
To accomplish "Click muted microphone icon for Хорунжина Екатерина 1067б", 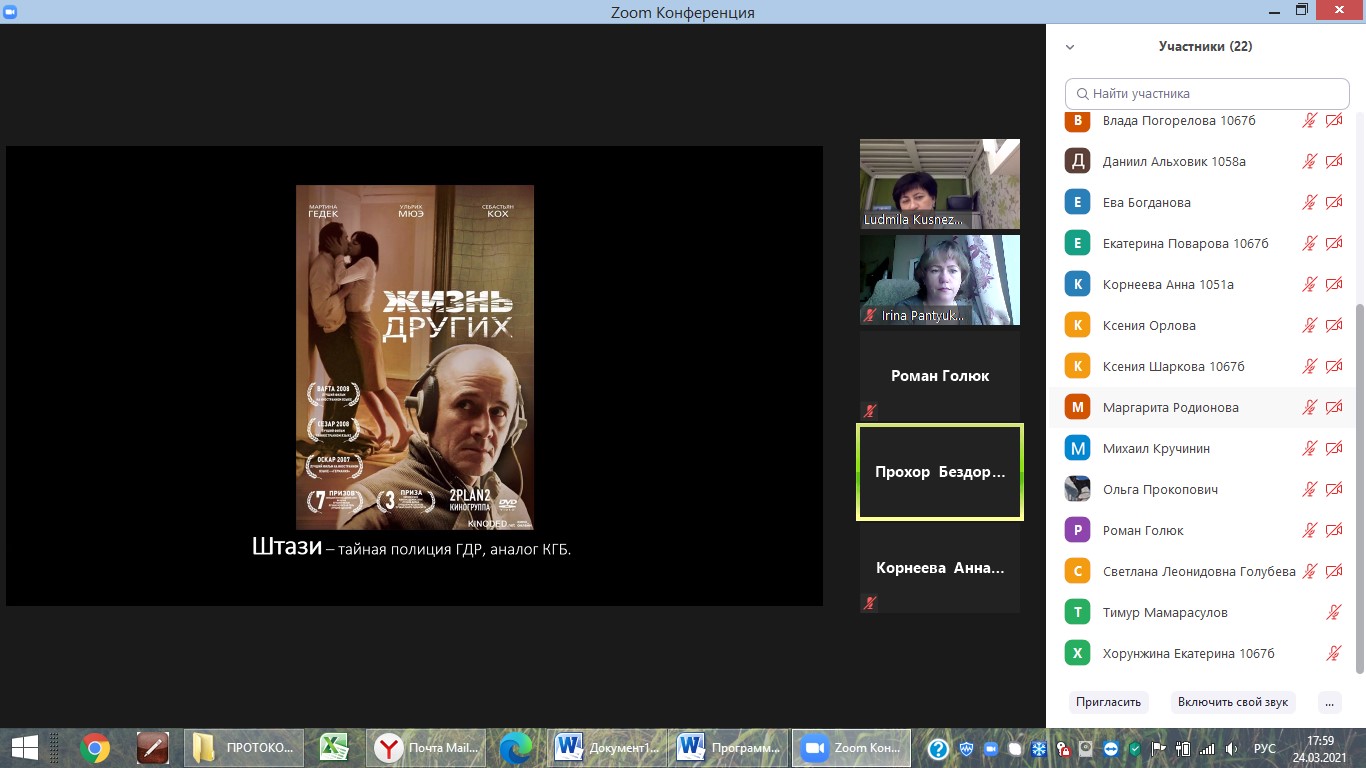I will pos(1334,653).
